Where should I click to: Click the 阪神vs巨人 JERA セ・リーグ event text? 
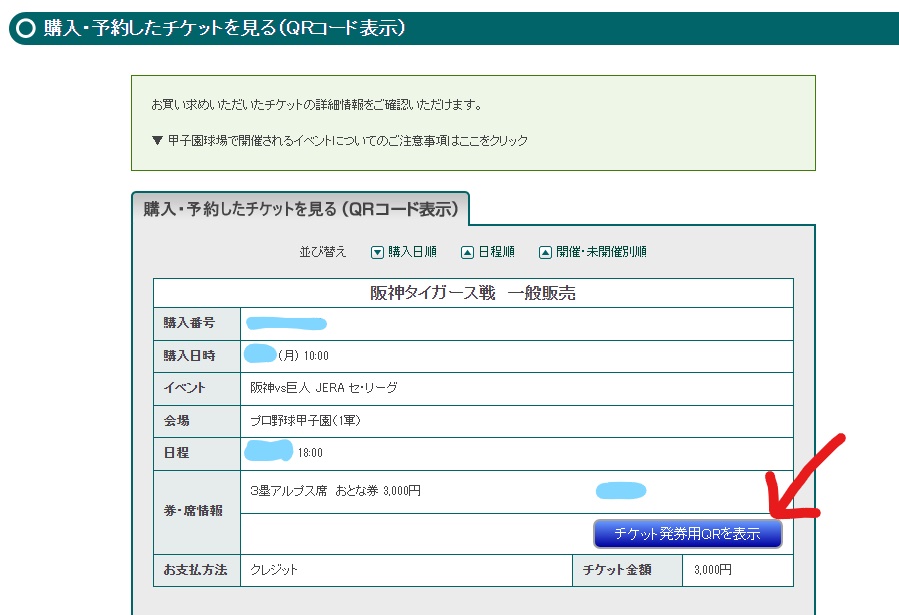[324, 388]
